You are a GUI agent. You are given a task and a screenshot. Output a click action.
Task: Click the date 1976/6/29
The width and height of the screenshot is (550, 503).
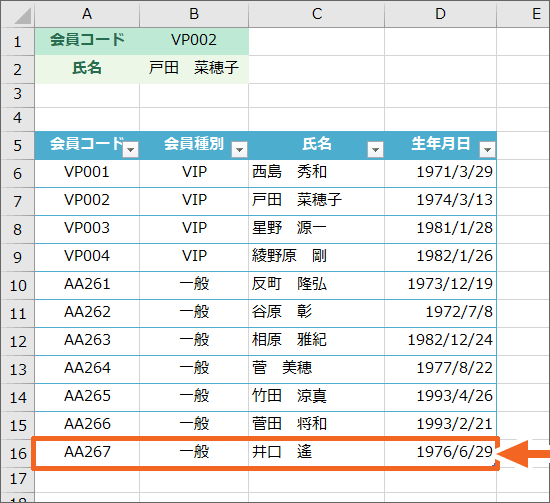[x=455, y=452]
